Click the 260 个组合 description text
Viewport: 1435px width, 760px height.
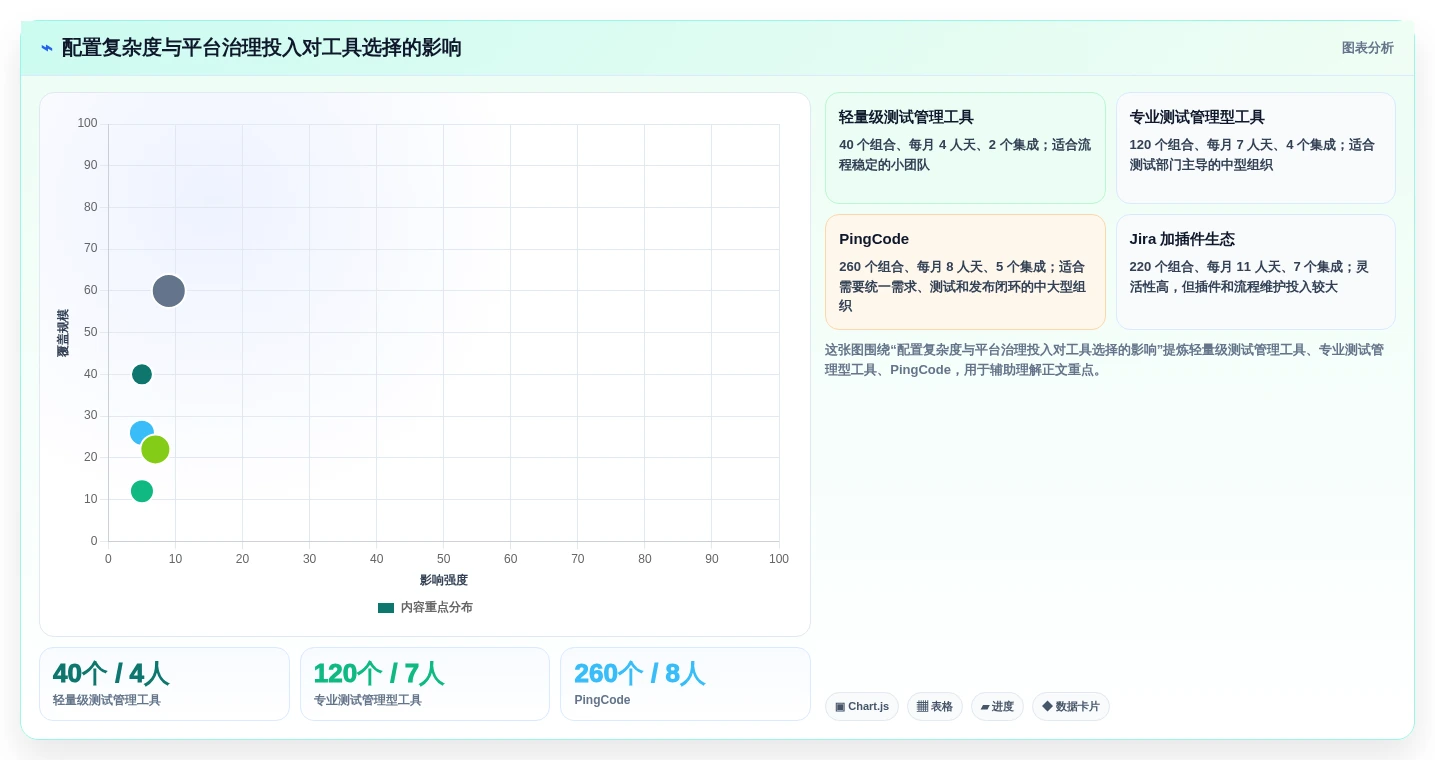click(962, 286)
